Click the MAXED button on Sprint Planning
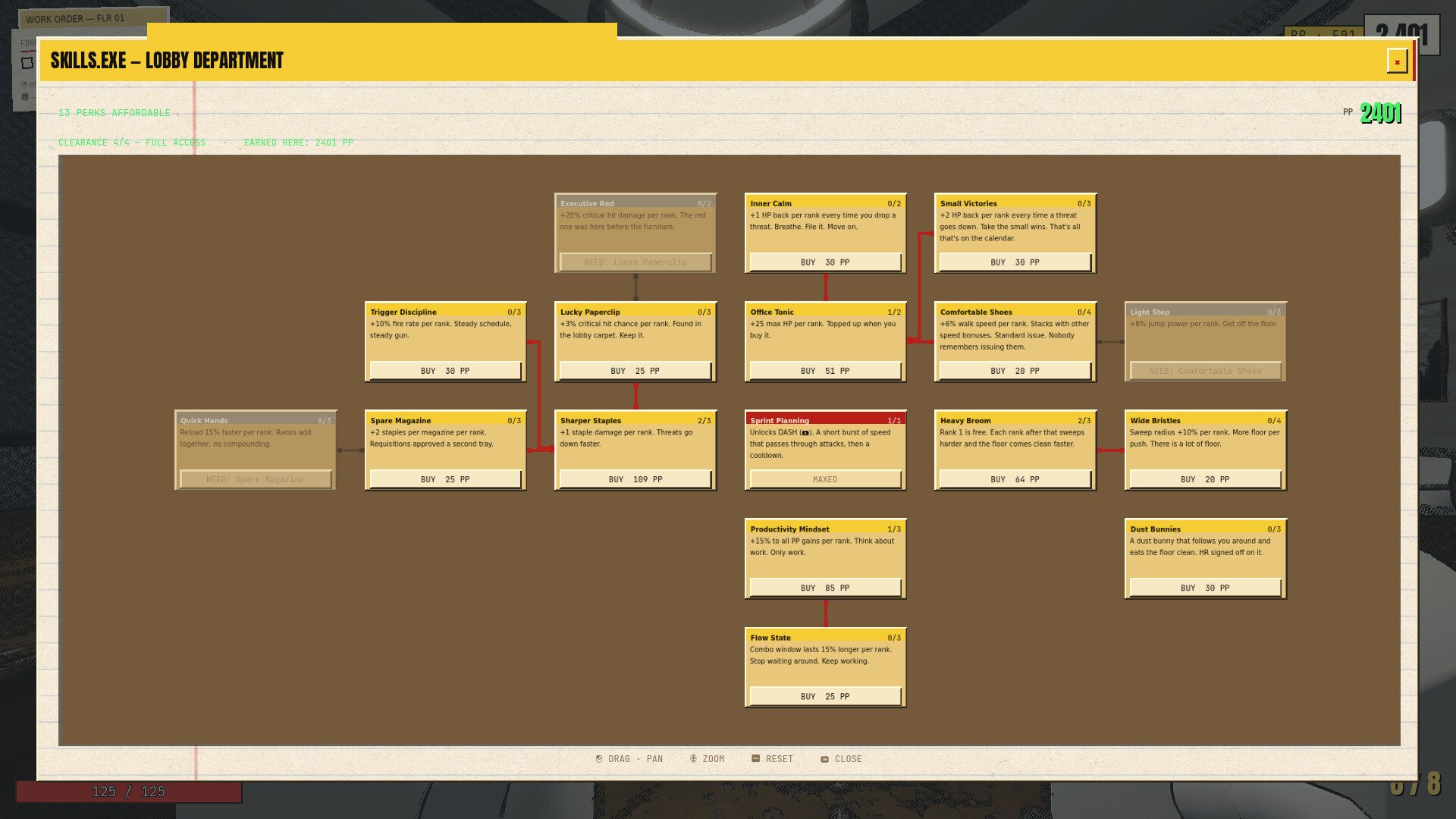 coord(825,479)
